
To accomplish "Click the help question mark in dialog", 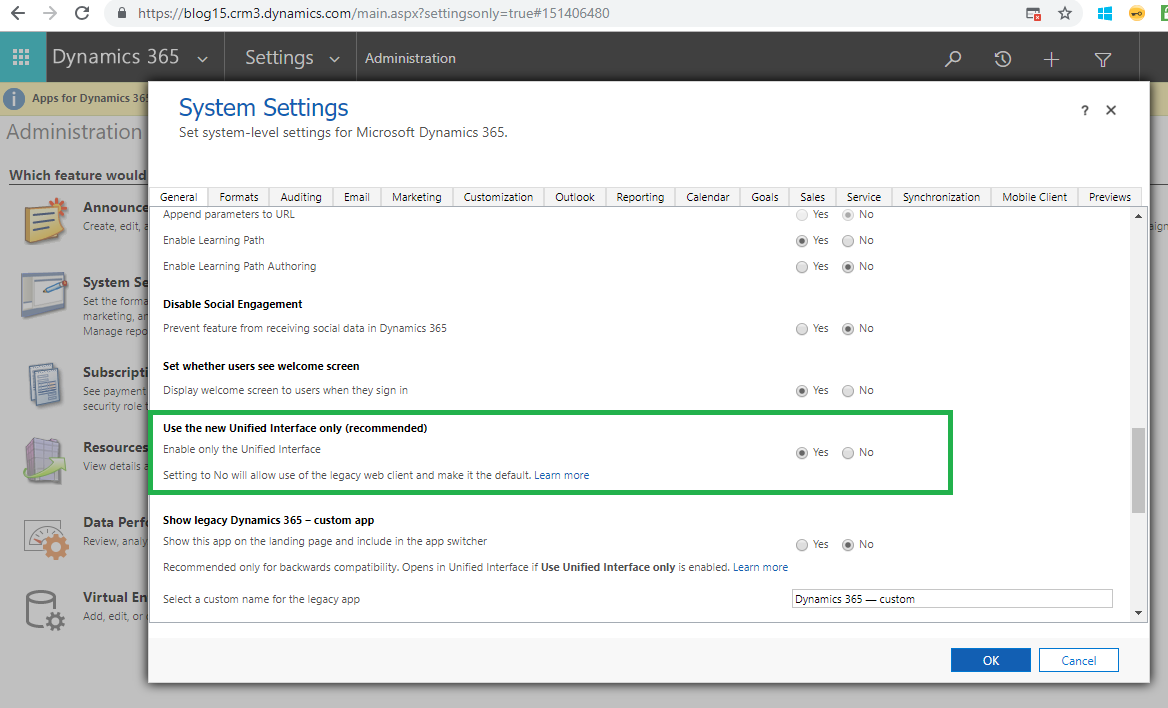I will click(x=1085, y=111).
